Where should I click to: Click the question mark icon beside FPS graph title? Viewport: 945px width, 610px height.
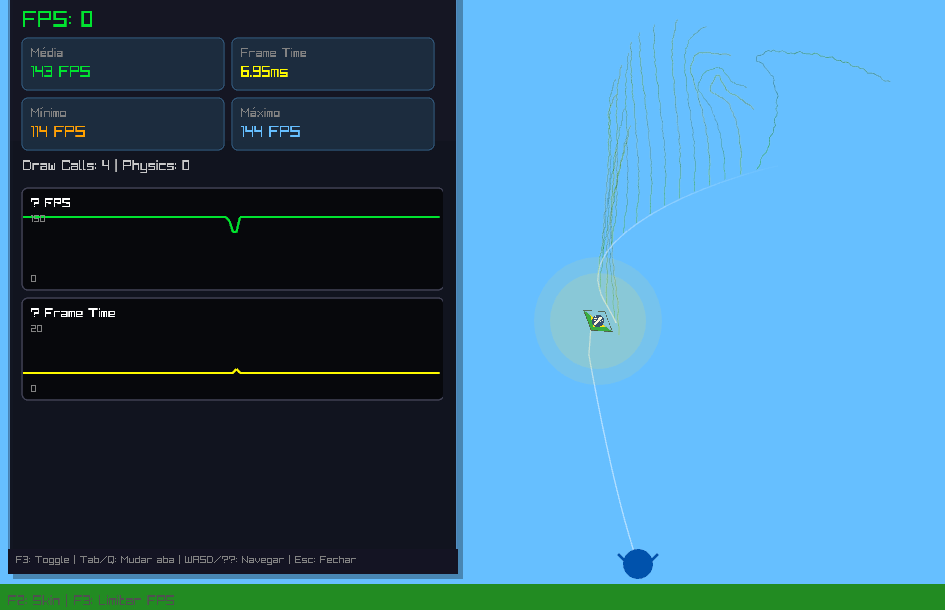[x=35, y=203]
